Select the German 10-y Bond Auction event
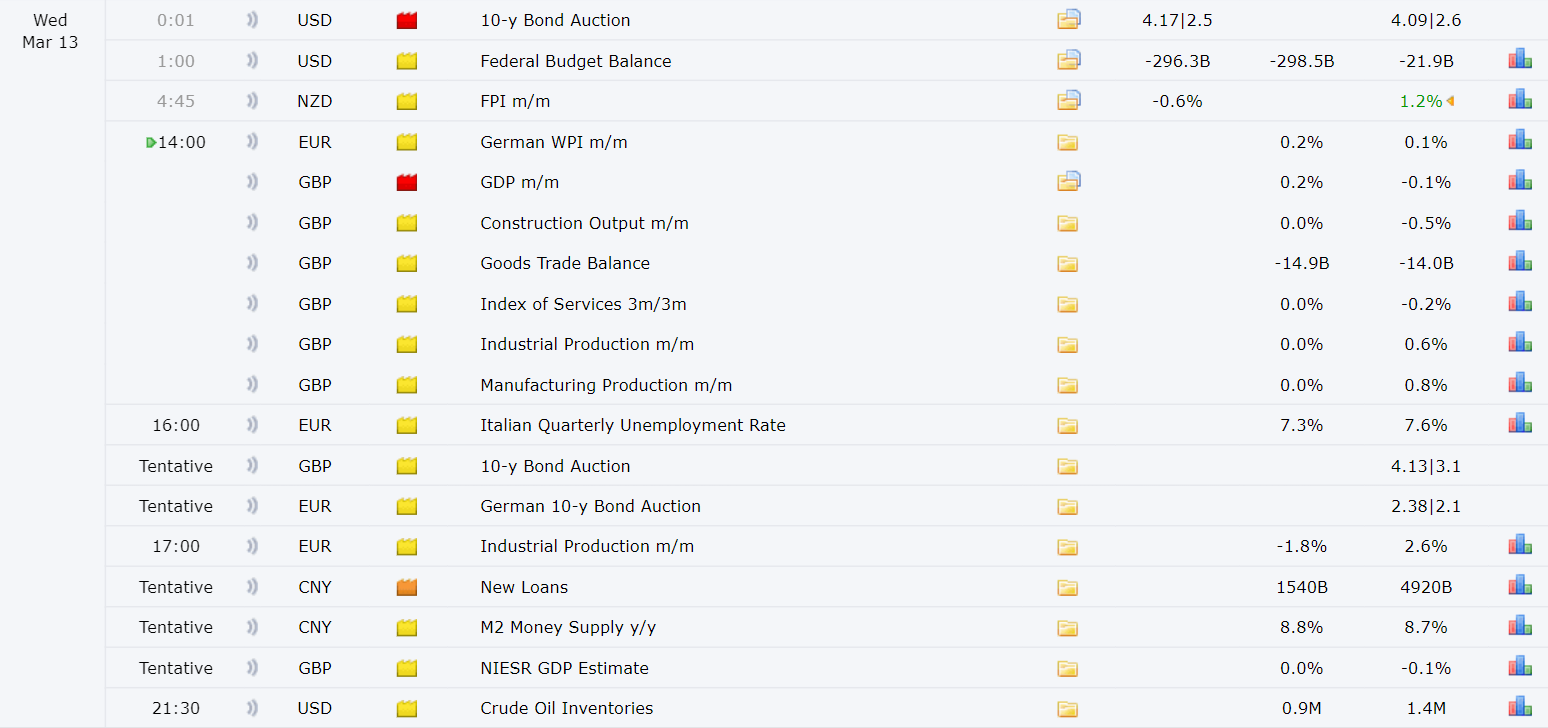Viewport: 1548px width, 728px height. pos(590,506)
